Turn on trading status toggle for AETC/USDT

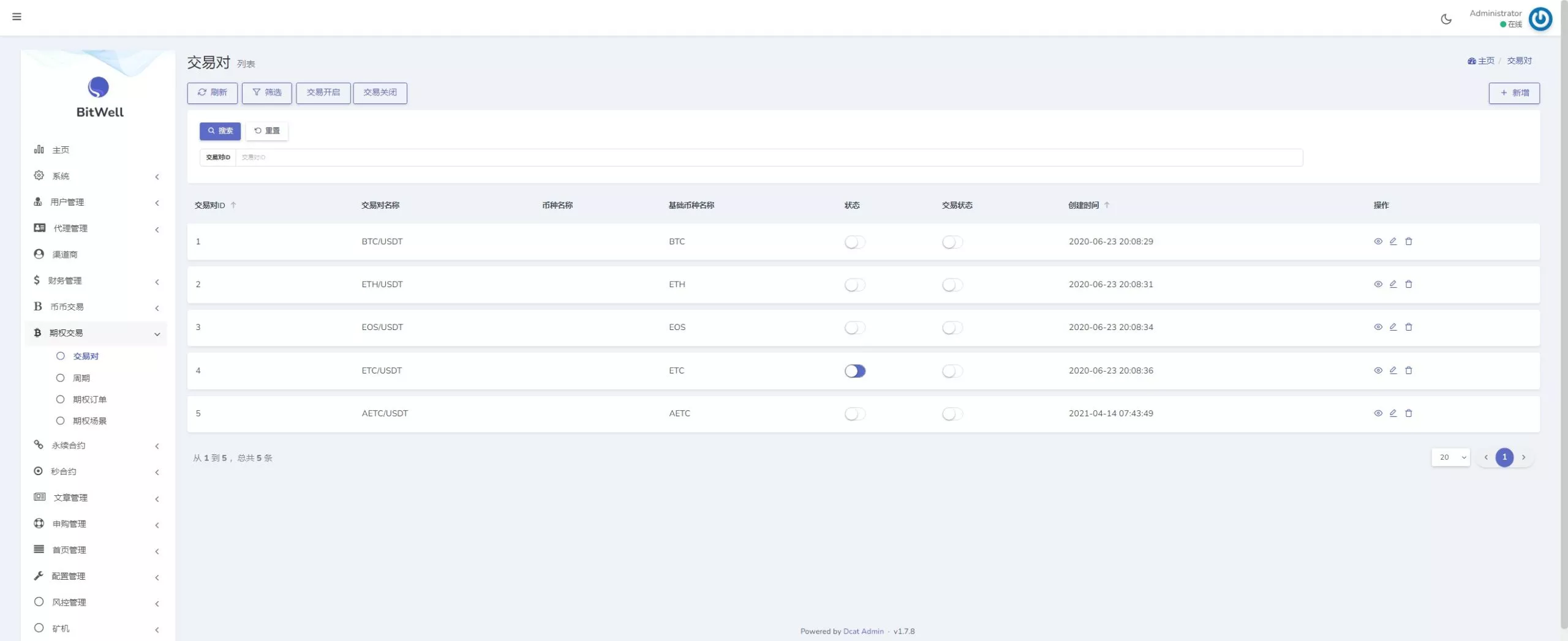(x=952, y=414)
